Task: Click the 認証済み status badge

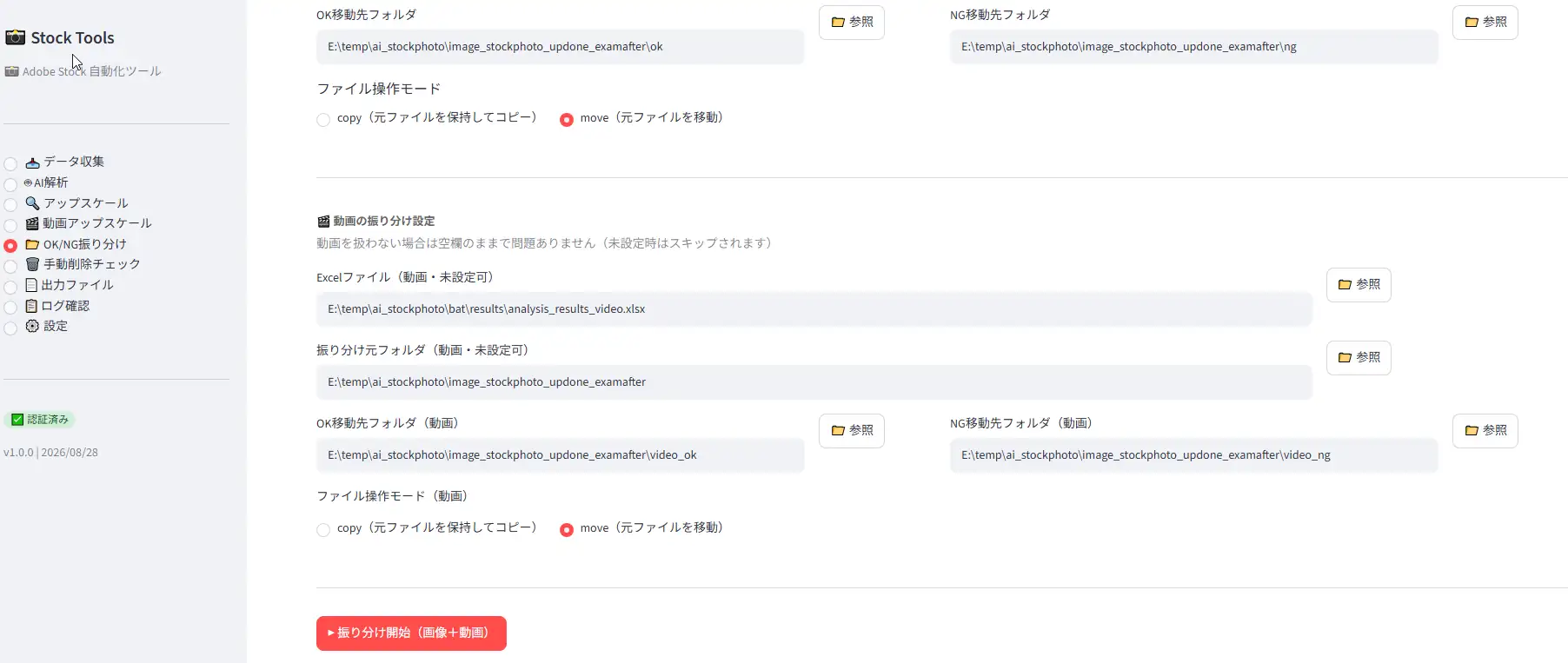Action: [40, 420]
